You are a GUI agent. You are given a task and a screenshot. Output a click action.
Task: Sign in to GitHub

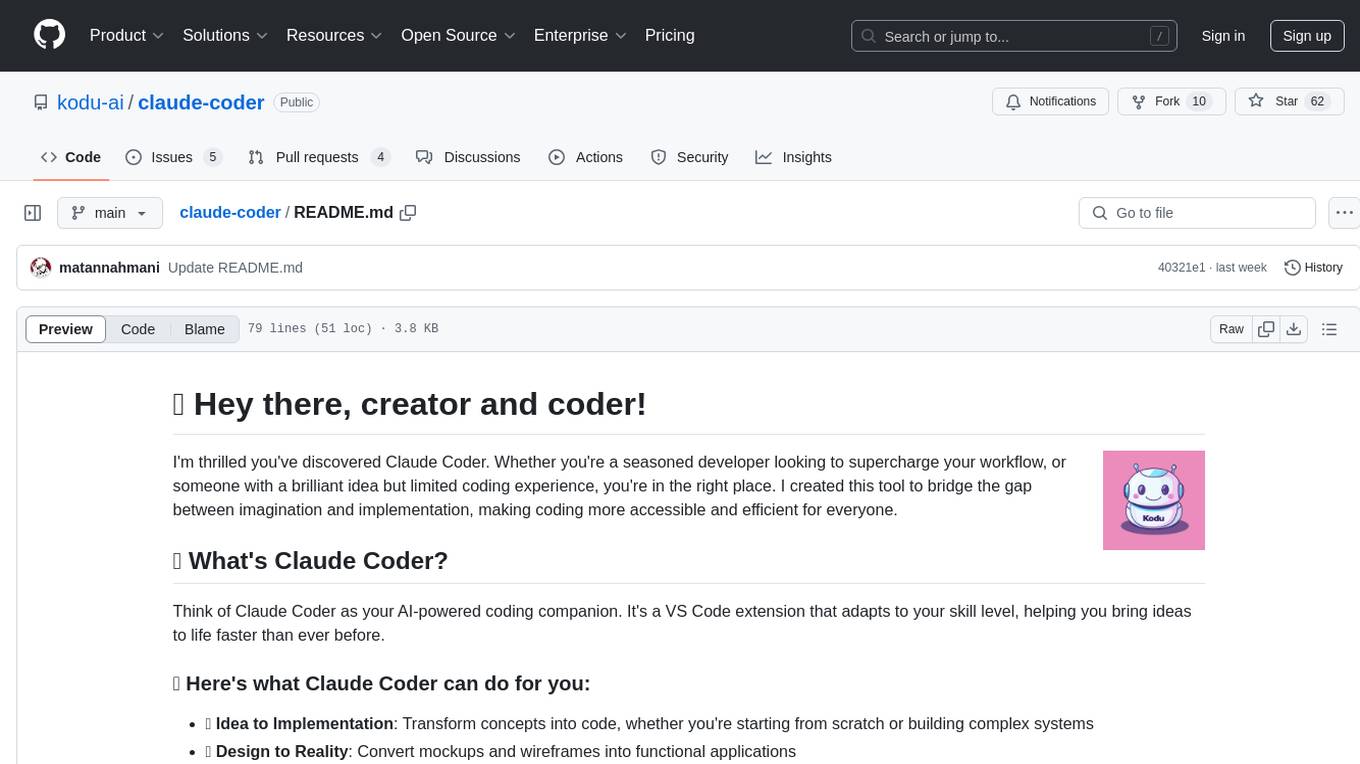pyautogui.click(x=1223, y=36)
